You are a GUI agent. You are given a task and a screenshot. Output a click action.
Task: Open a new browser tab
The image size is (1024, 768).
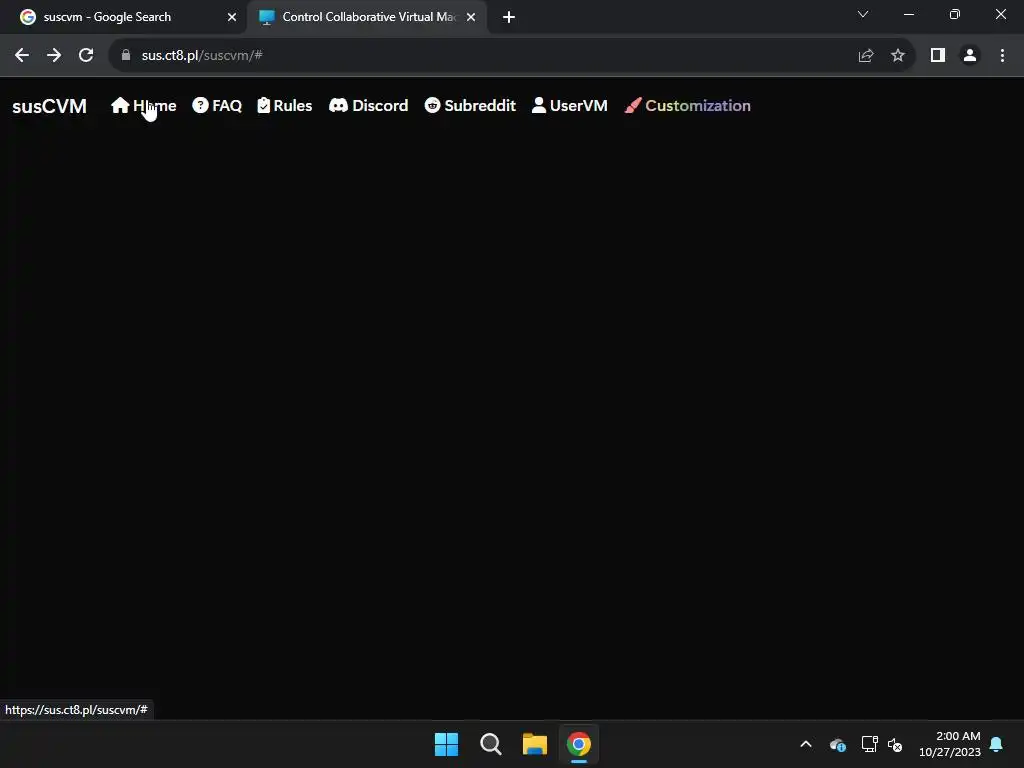tap(509, 18)
